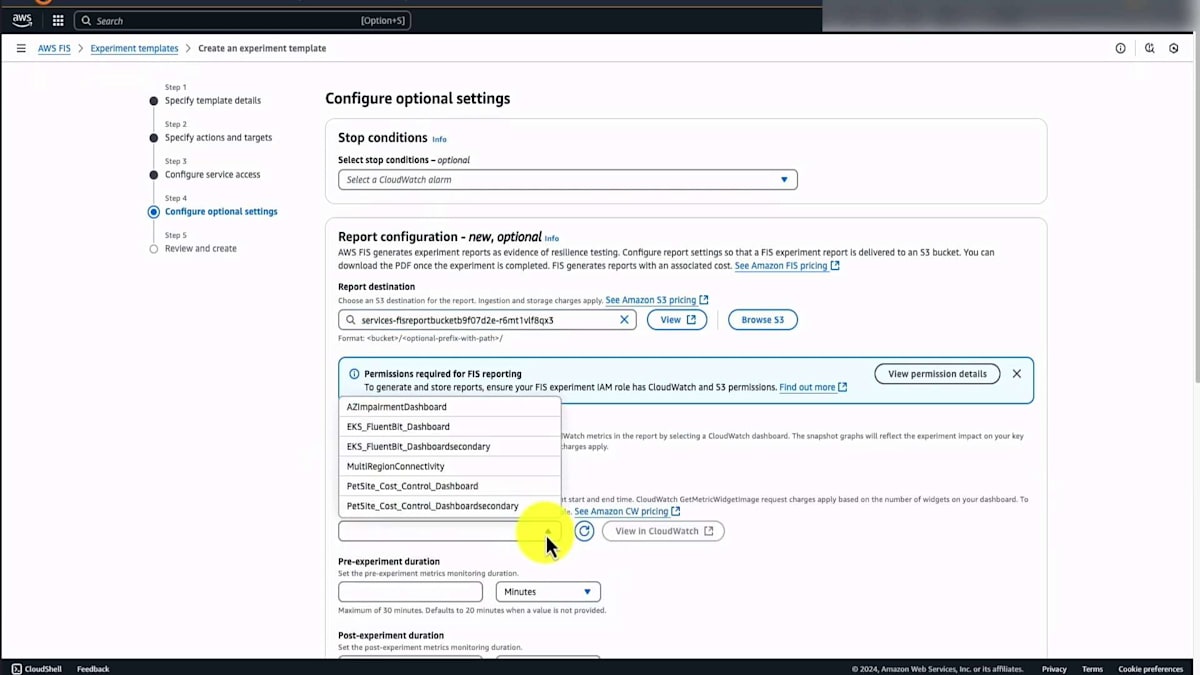Select MultiRegionConnectivity option
Image resolution: width=1200 pixels, height=675 pixels.
click(450, 466)
